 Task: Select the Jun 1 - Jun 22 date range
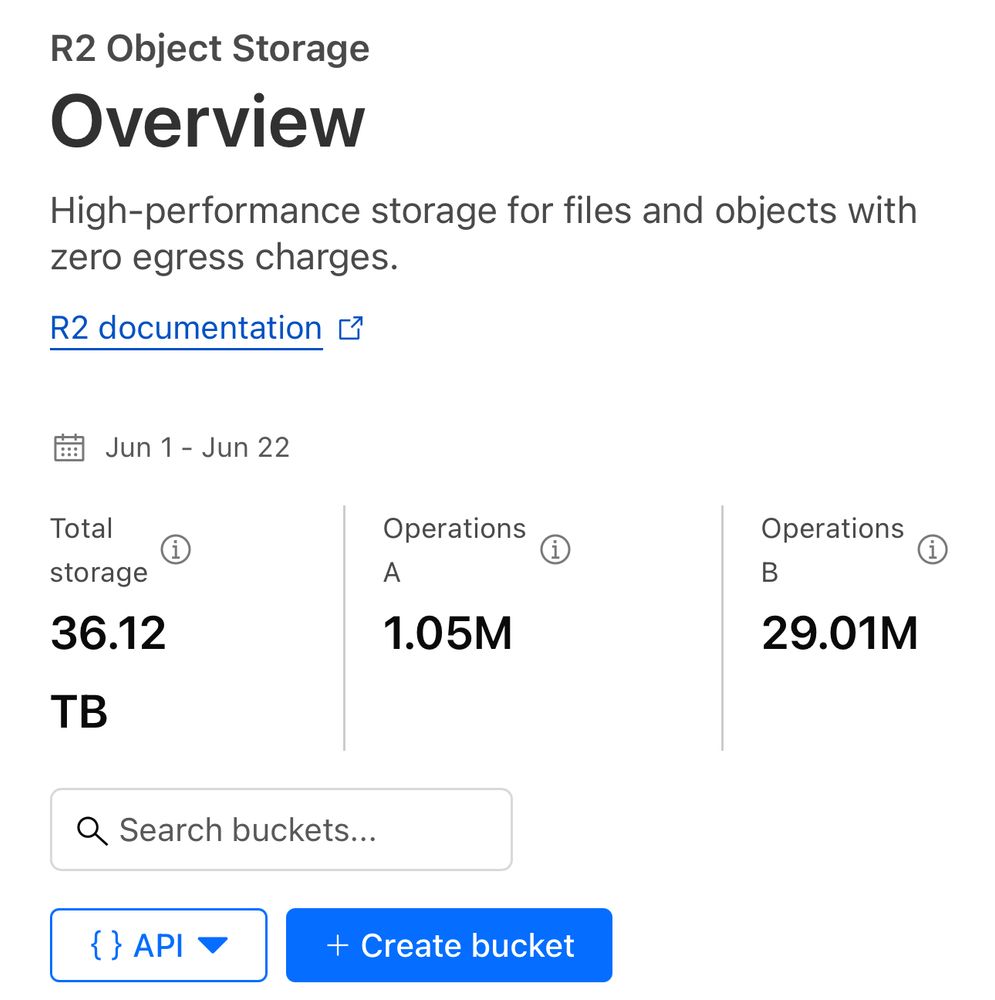pos(197,448)
